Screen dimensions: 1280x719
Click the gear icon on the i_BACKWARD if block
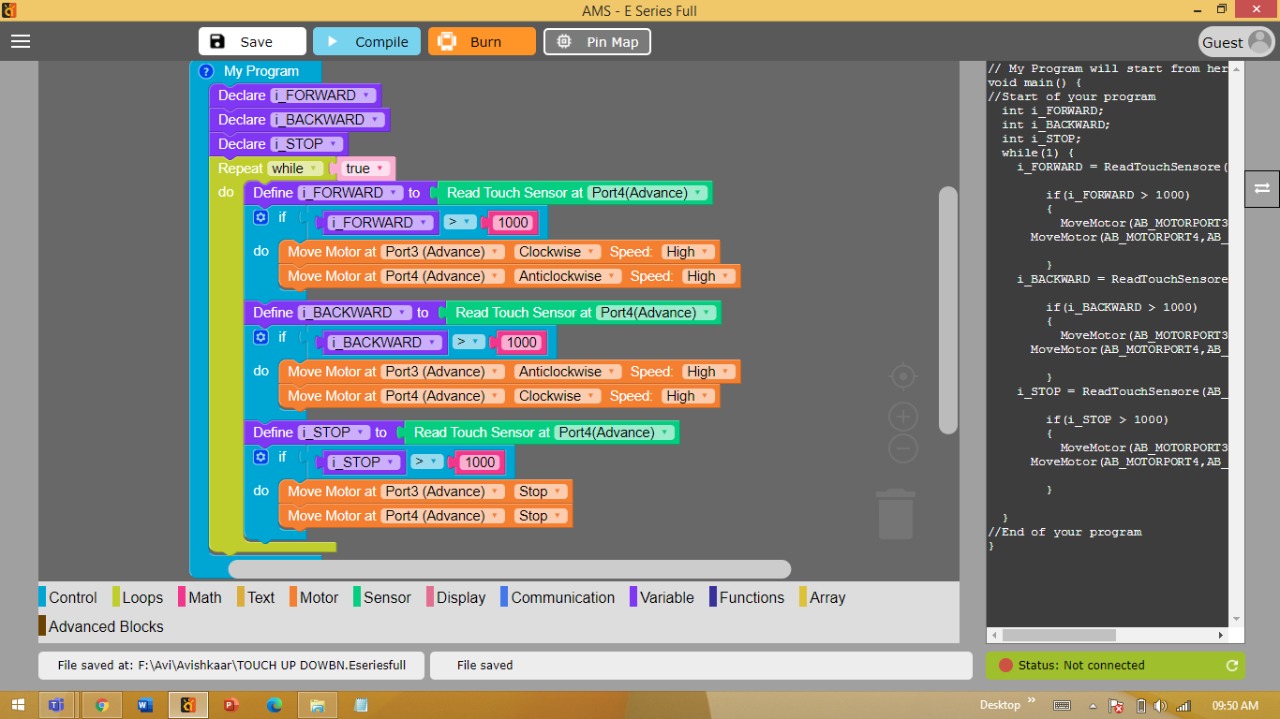(261, 337)
